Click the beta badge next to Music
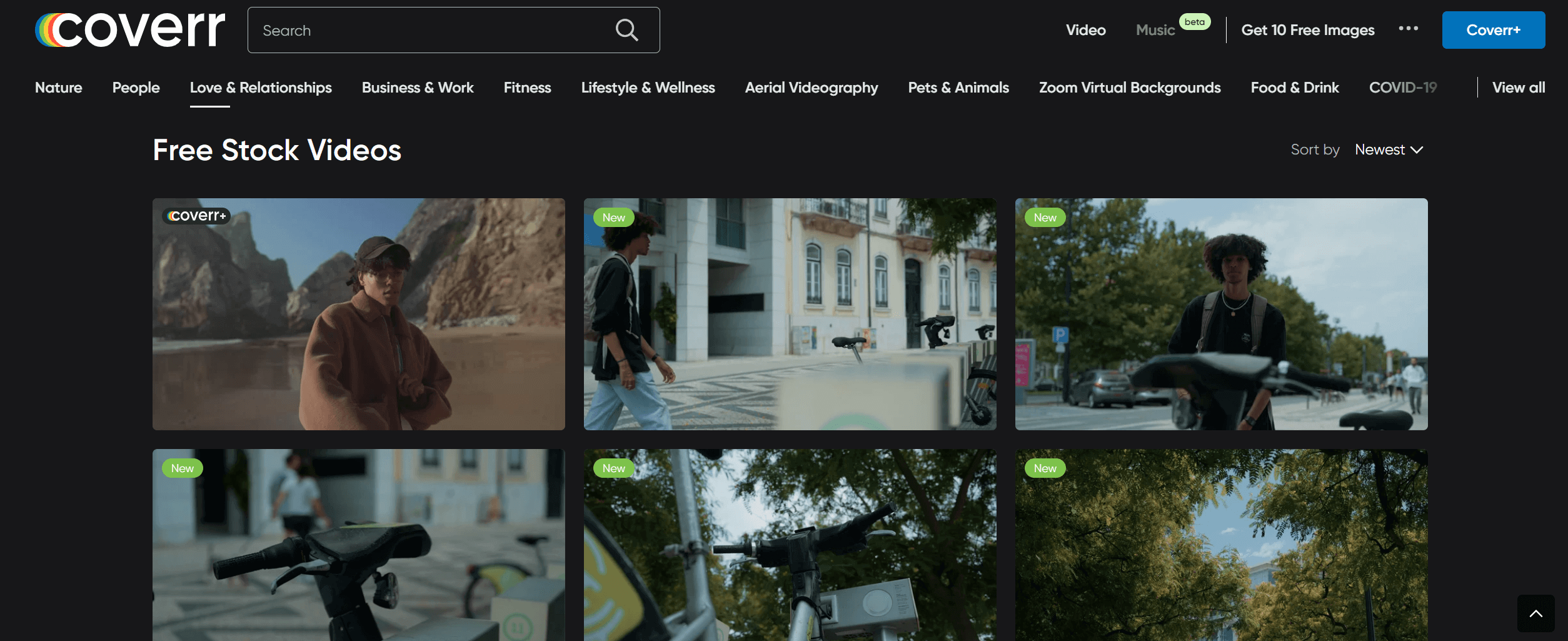The width and height of the screenshot is (1568, 641). tap(1195, 22)
